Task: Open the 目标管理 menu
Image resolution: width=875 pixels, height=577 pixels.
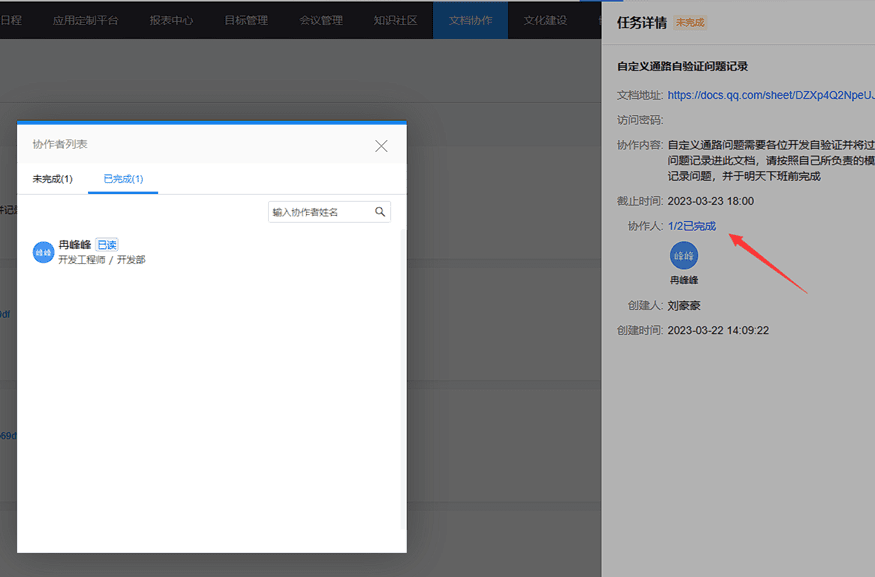Action: 246,21
